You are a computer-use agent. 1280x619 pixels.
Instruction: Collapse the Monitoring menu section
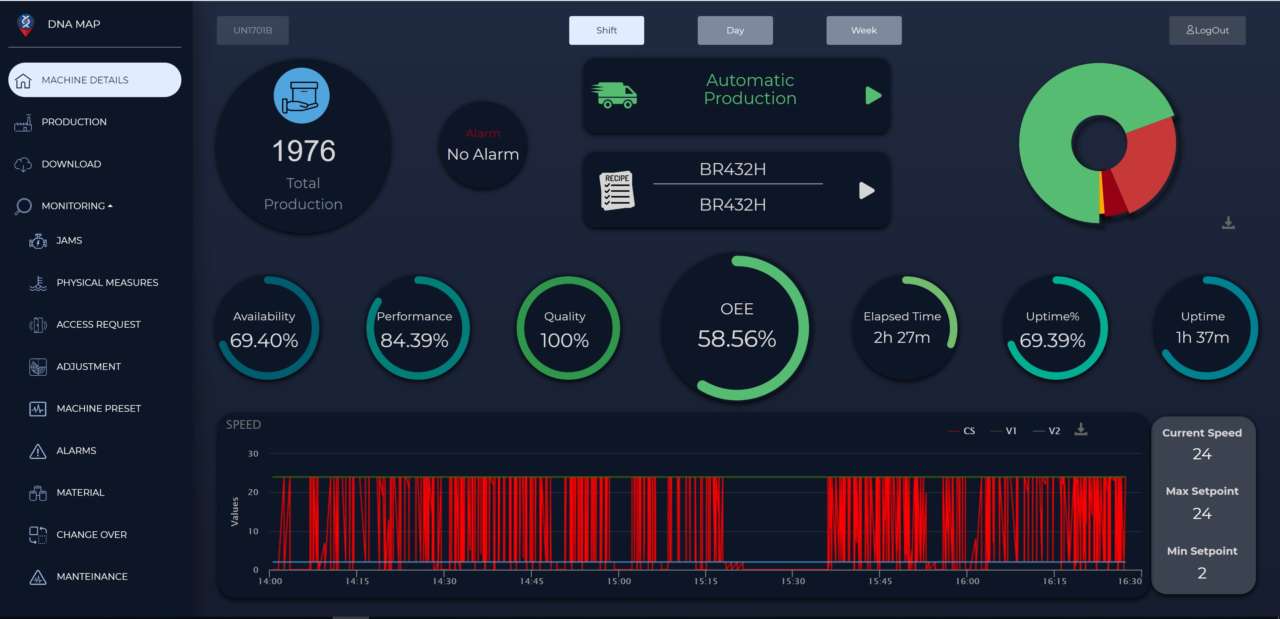point(76,206)
